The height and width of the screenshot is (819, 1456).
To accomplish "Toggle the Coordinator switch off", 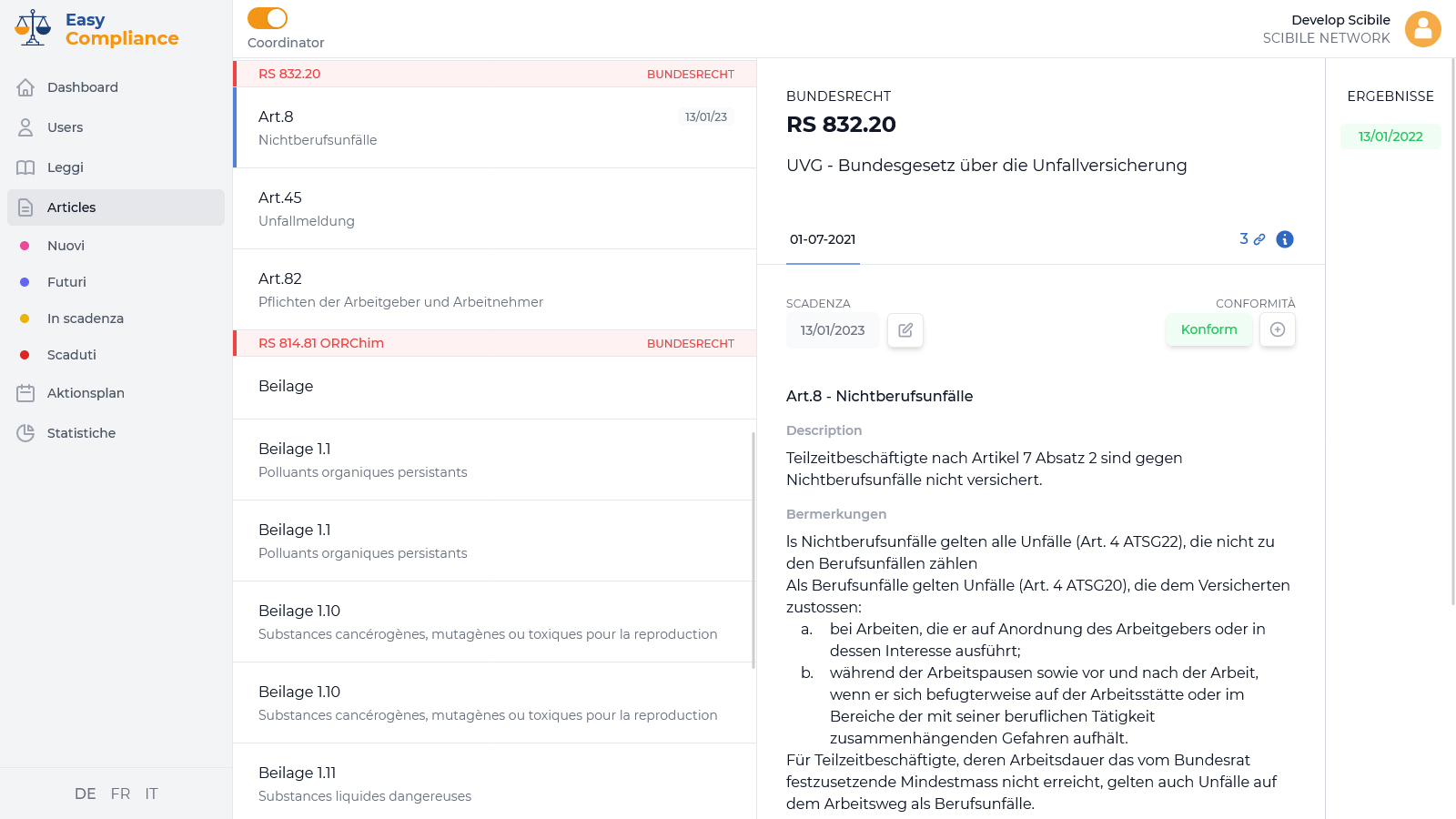I will 267,16.
